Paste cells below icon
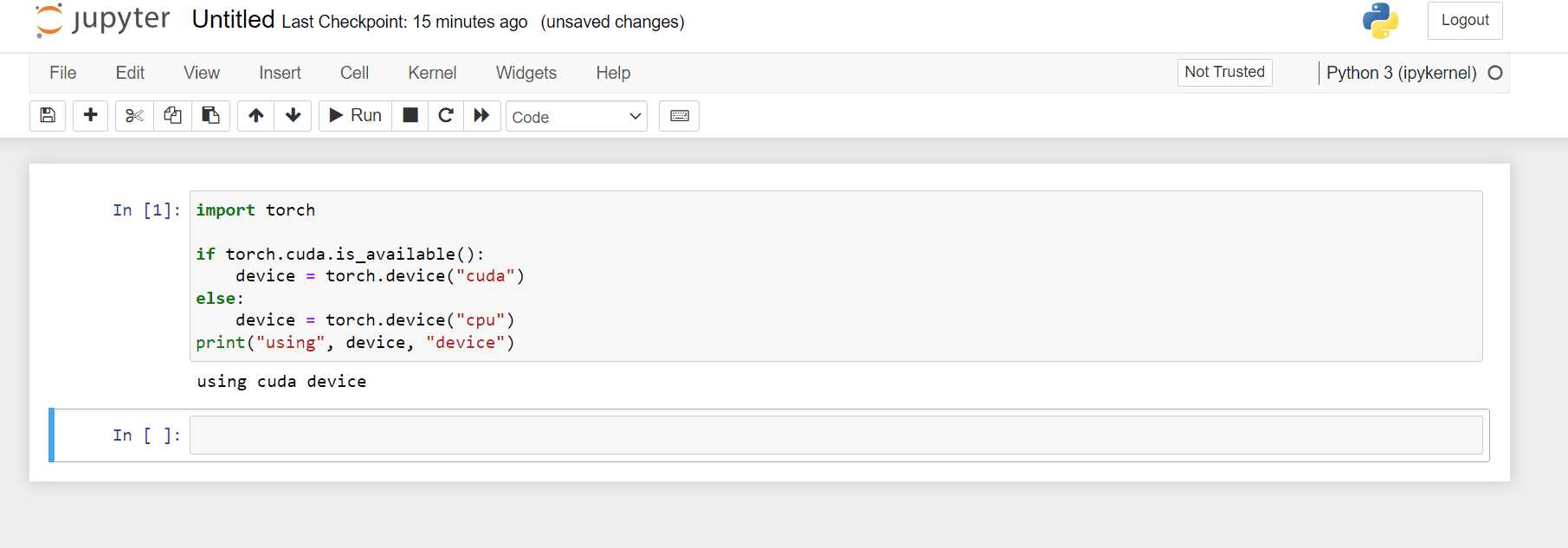Viewport: 1568px width, 548px height. 210,116
